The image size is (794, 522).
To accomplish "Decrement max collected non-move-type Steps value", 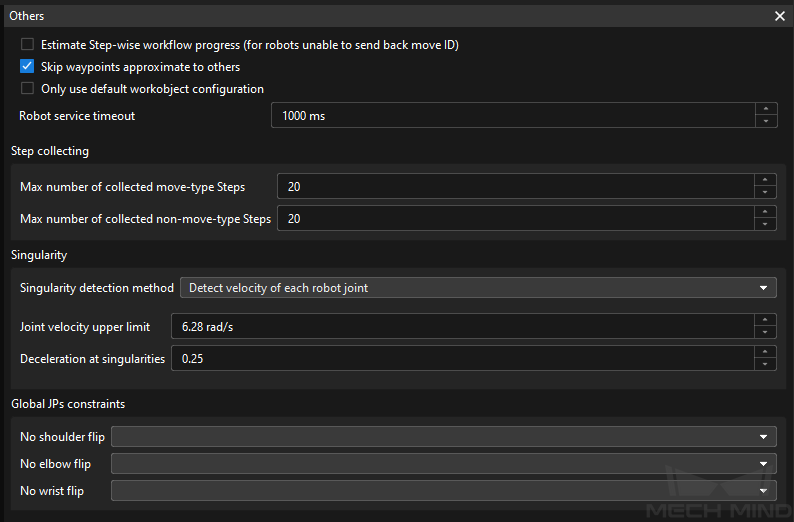I will tap(765, 224).
